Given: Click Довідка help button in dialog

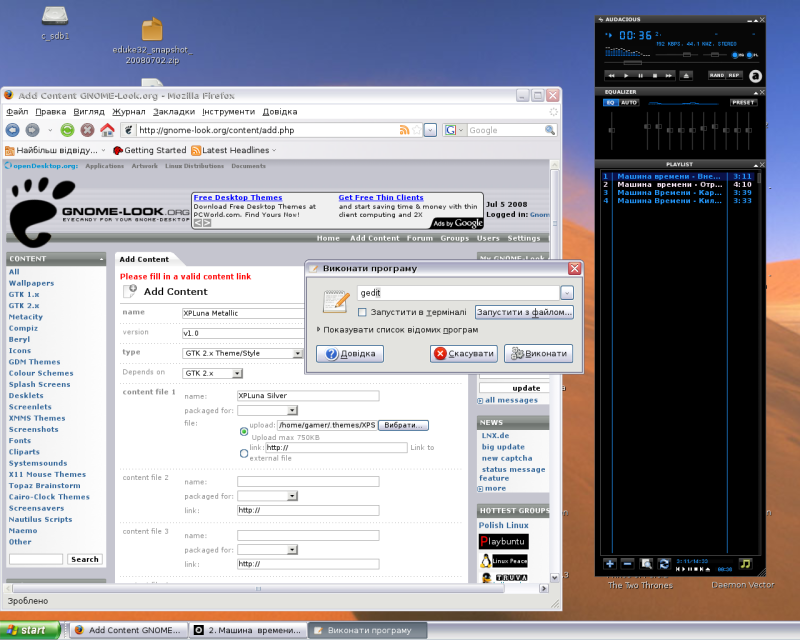Looking at the screenshot, I should click(x=350, y=353).
